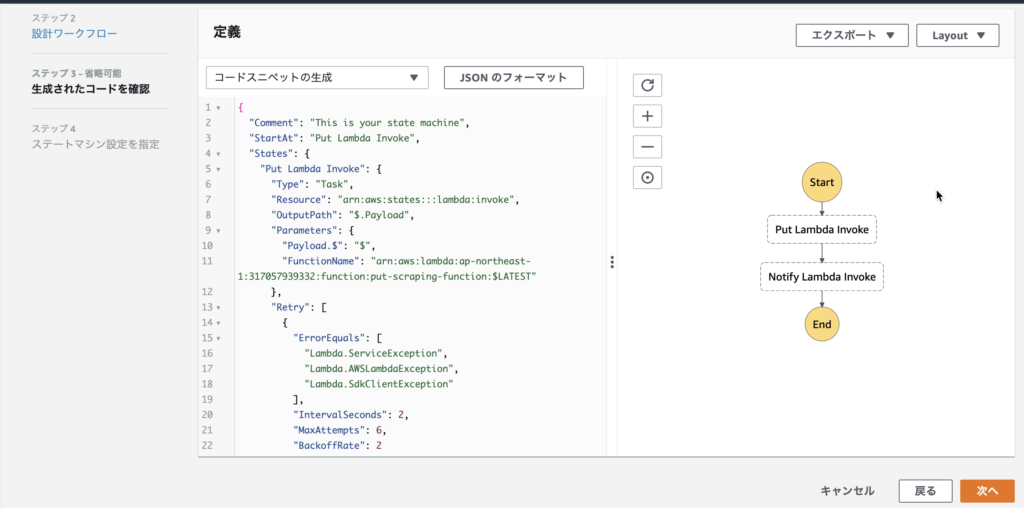Collapse code fold arrow at line 1
Viewport: 1024px width, 508px height.
[x=218, y=108]
